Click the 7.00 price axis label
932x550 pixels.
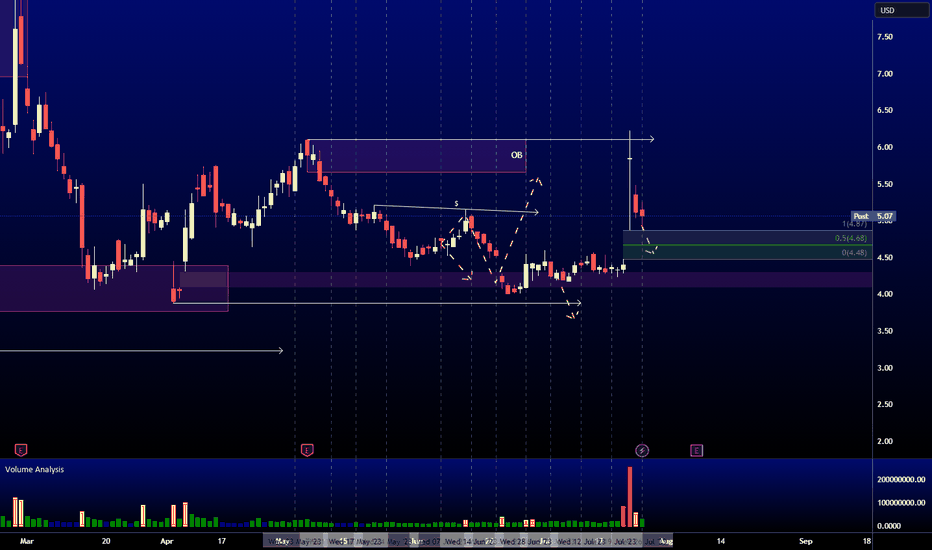pyautogui.click(x=885, y=74)
